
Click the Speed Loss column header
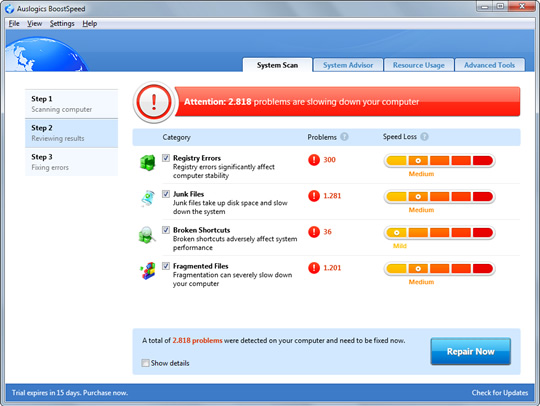(400, 137)
